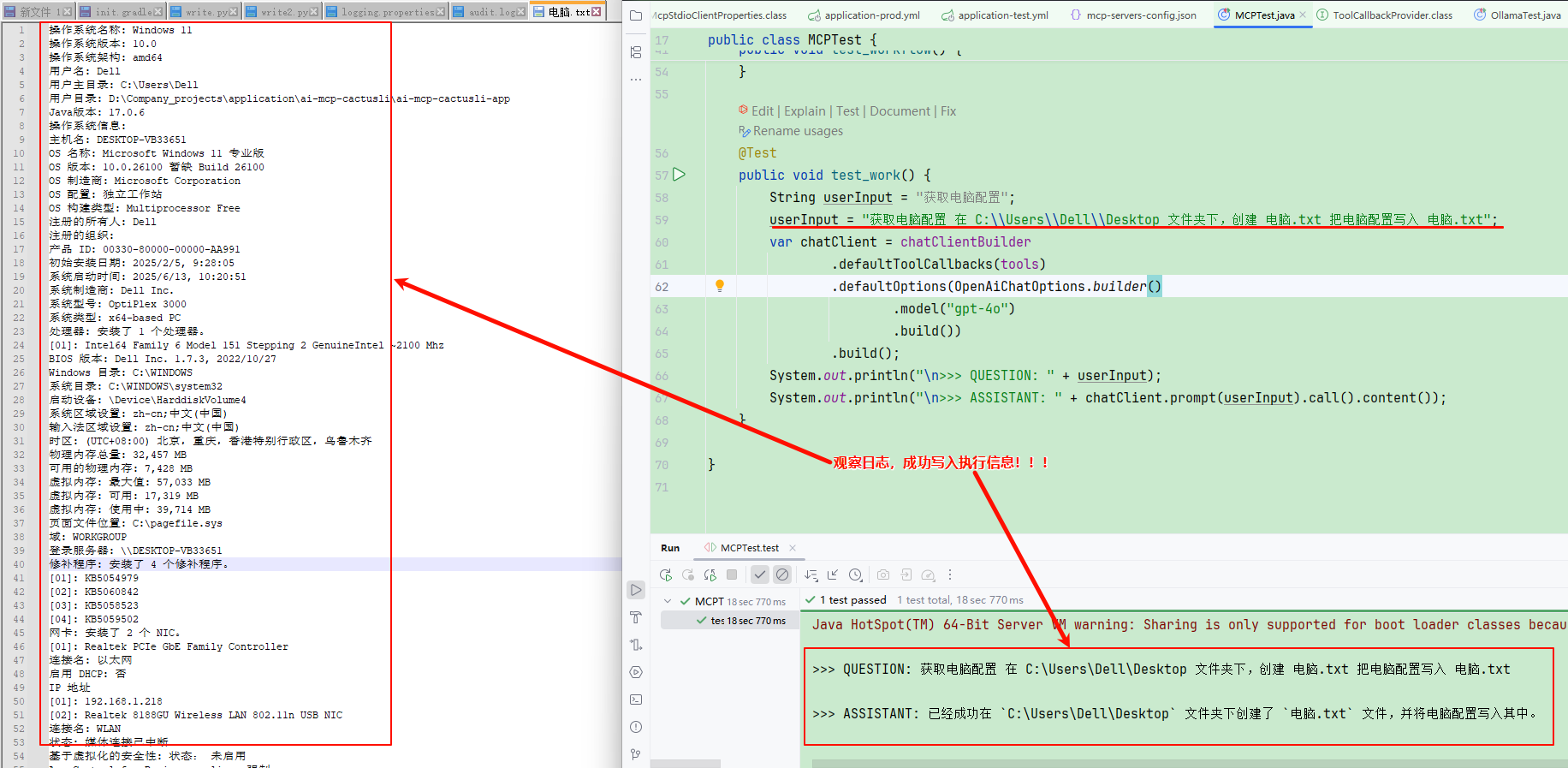This screenshot has width=1568, height=768.
Task: Click the horizontal scrollbar under the test tree
Action: coord(686,763)
